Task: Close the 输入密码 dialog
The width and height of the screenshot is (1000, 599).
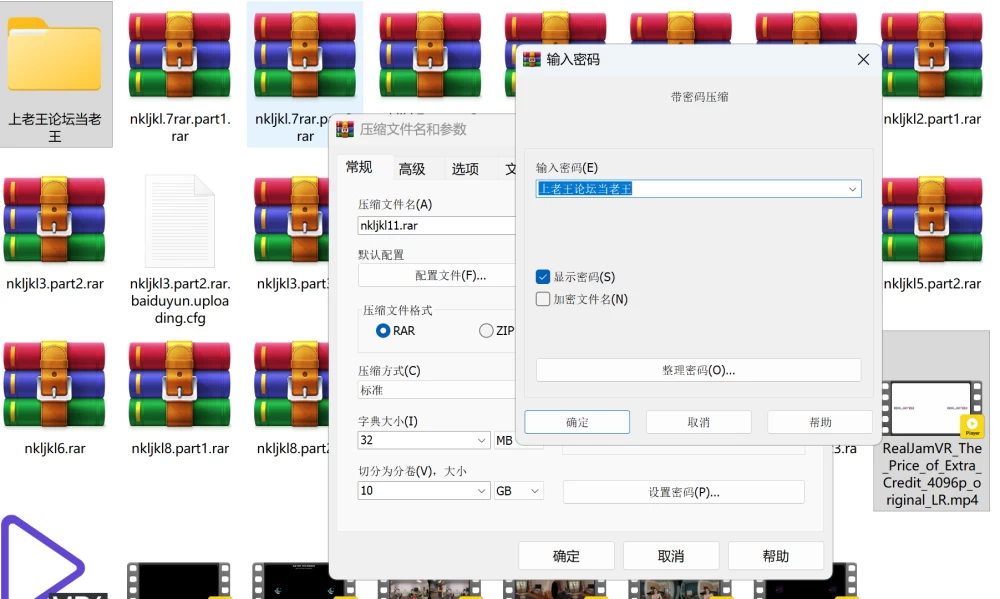Action: 864,59
